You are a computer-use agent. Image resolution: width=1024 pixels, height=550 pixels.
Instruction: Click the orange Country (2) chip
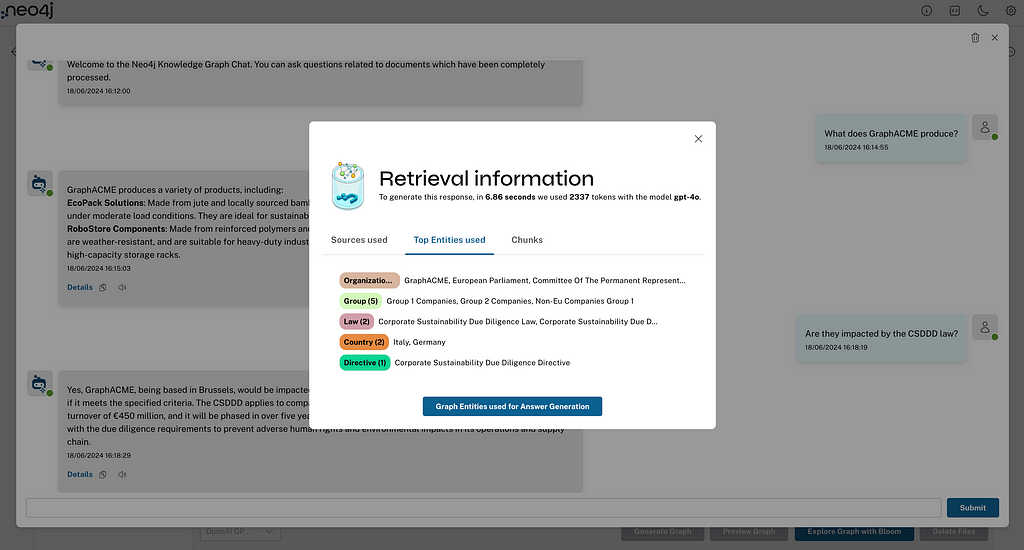point(364,342)
